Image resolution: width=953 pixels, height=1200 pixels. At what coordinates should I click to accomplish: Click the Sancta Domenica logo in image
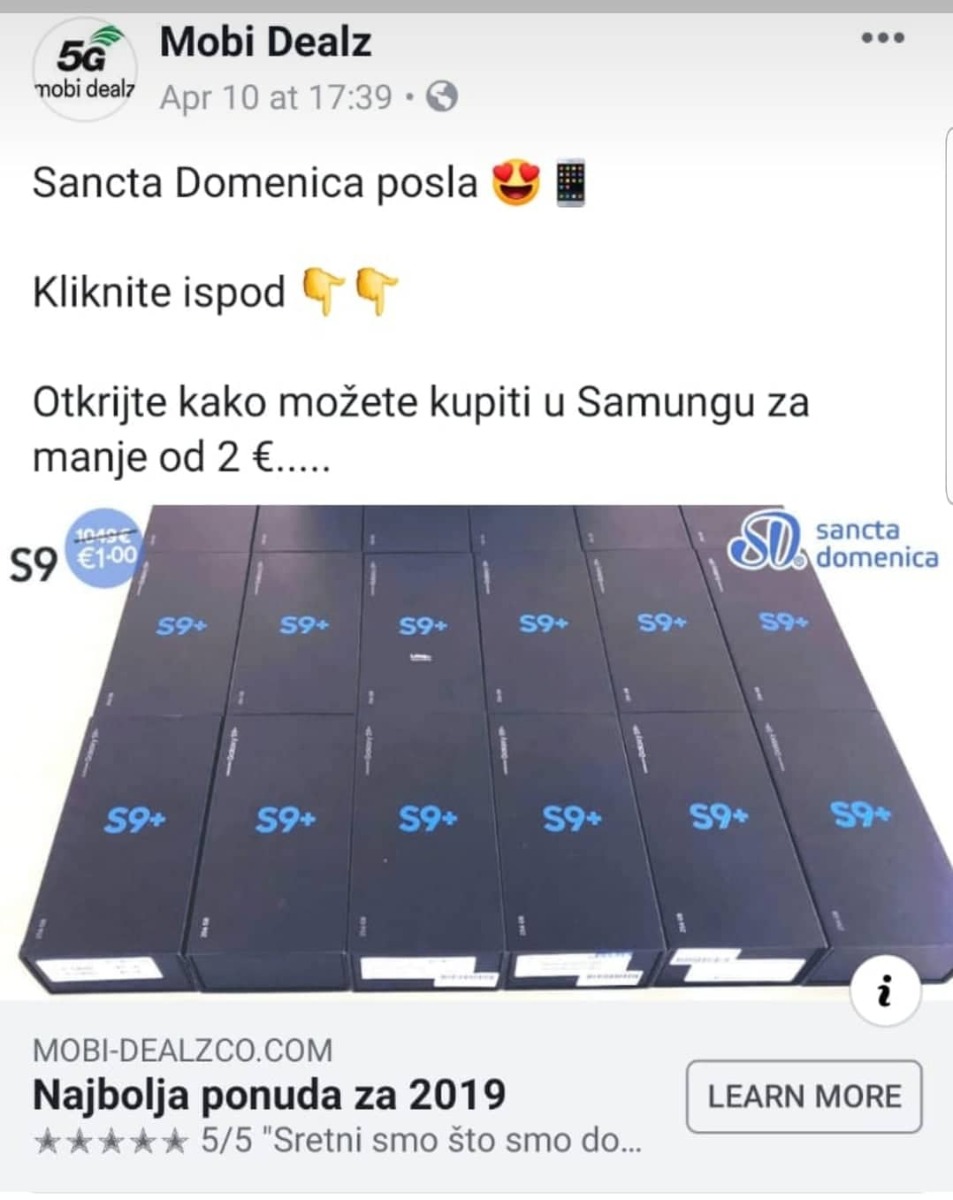[833, 544]
